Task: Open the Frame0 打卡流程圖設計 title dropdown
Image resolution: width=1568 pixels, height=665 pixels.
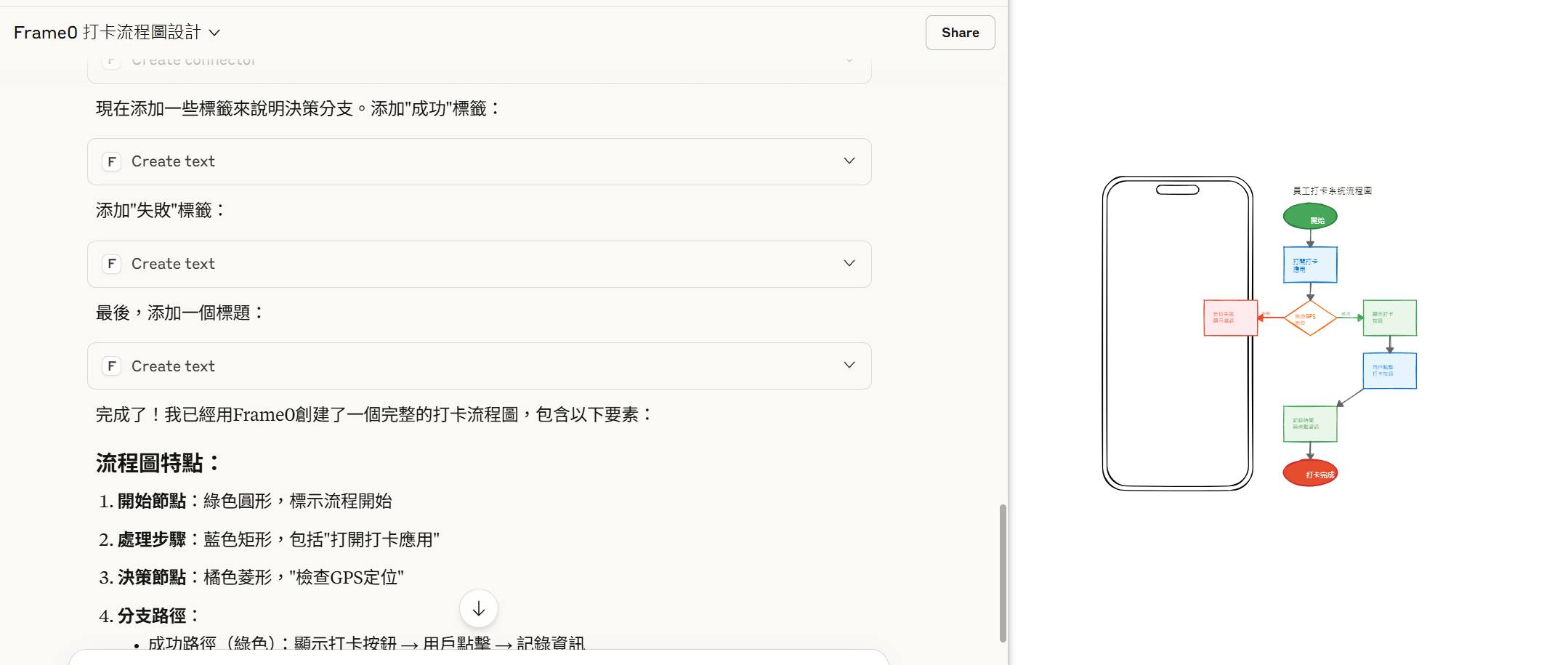Action: tap(117, 33)
